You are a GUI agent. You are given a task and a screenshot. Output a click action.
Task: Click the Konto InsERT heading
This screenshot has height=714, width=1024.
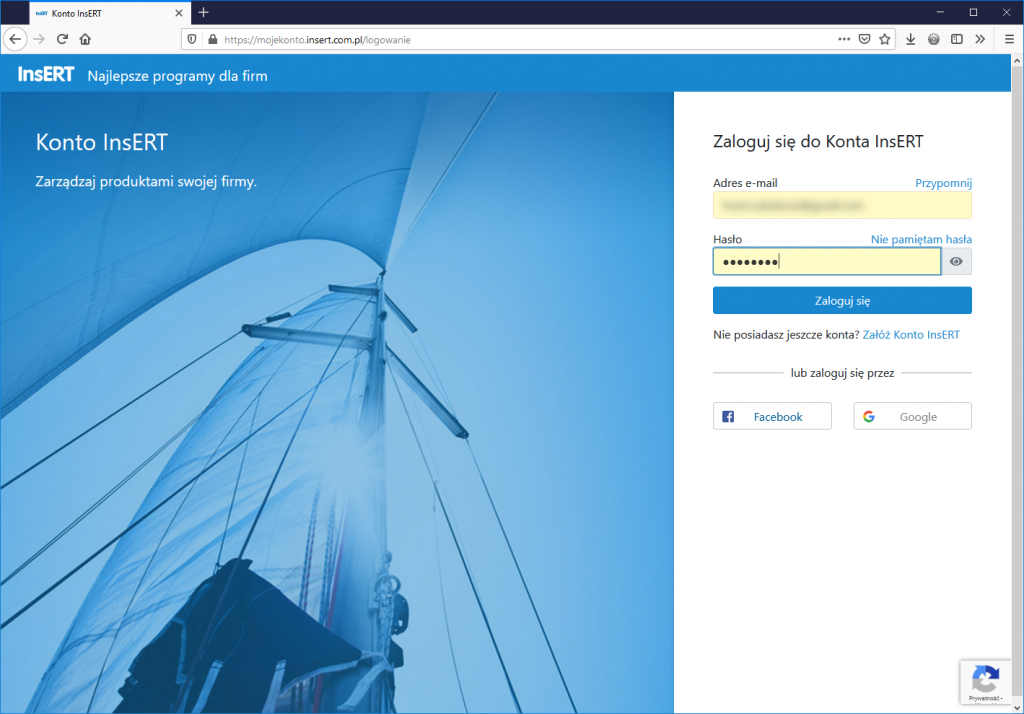point(101,142)
